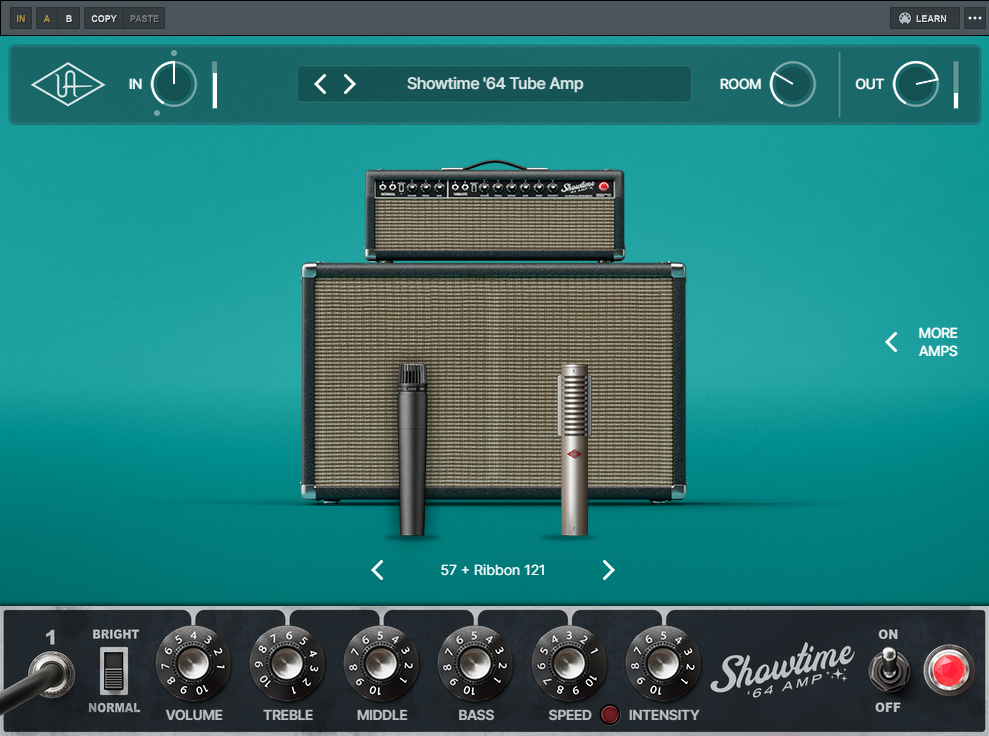Open the three-dot options menu

[x=975, y=18]
